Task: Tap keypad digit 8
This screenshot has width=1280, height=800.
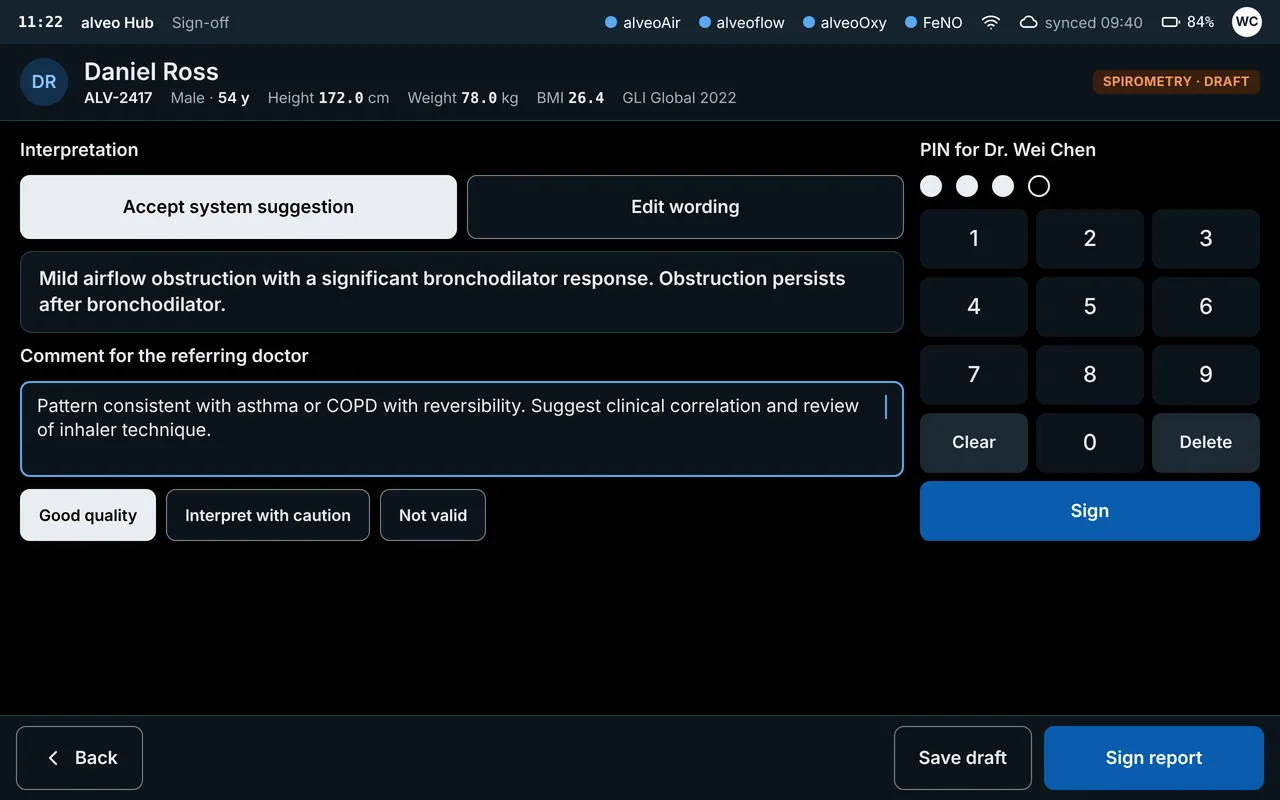Action: point(1090,374)
